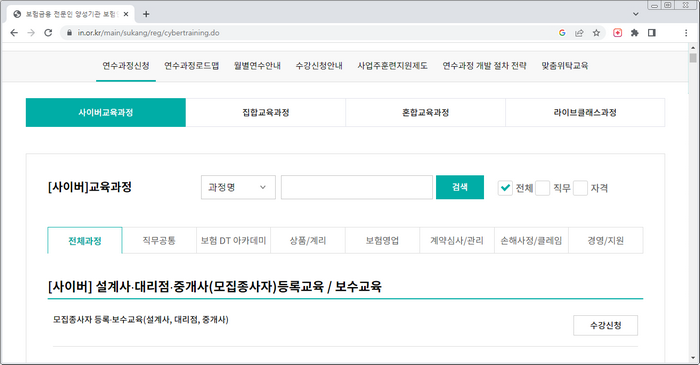Screen dimensions: 700x365
Task: Open the Chrome three-dot menu
Action: point(686,33)
